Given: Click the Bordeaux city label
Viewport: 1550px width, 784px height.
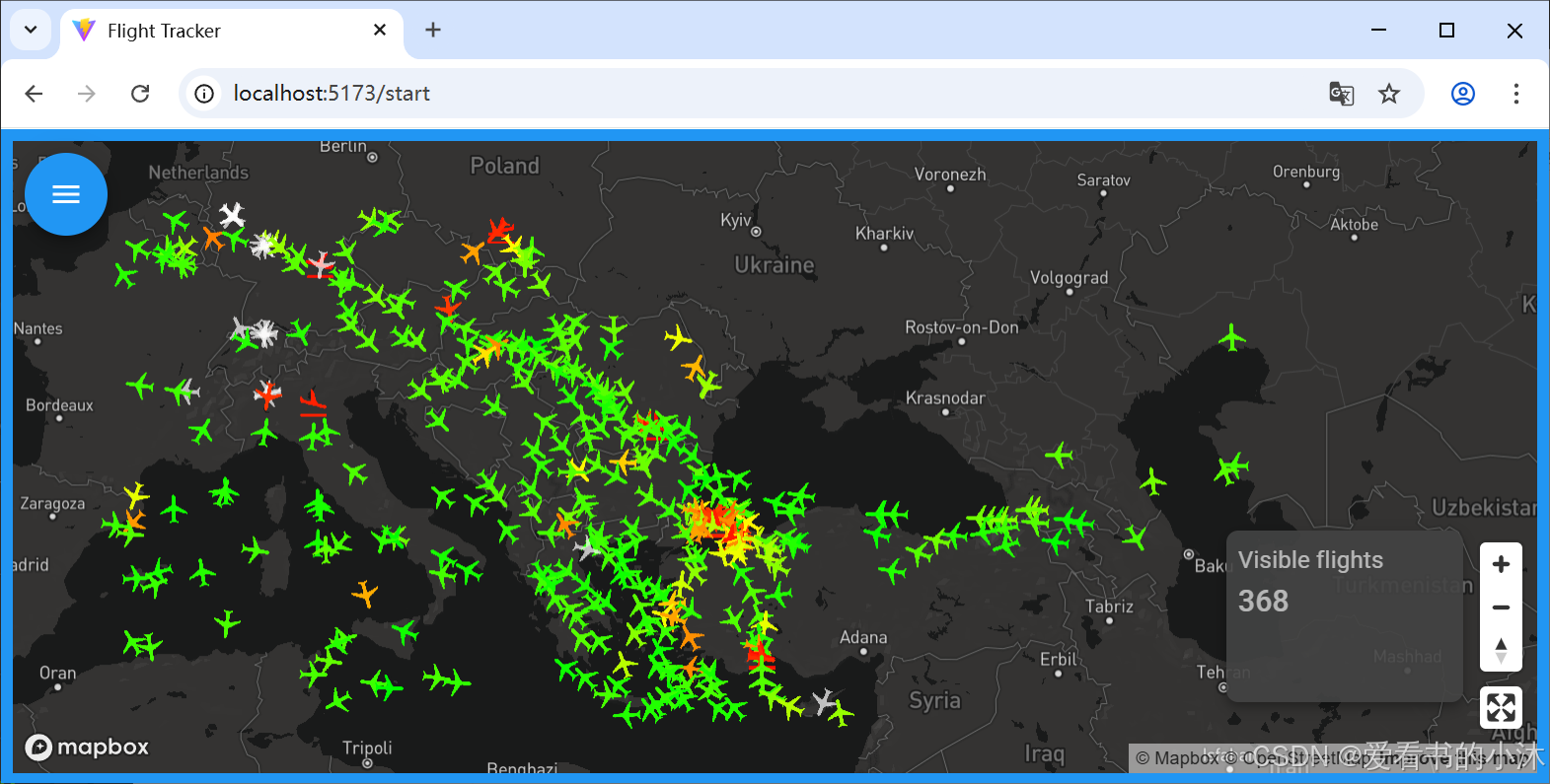Looking at the screenshot, I should click(x=59, y=405).
